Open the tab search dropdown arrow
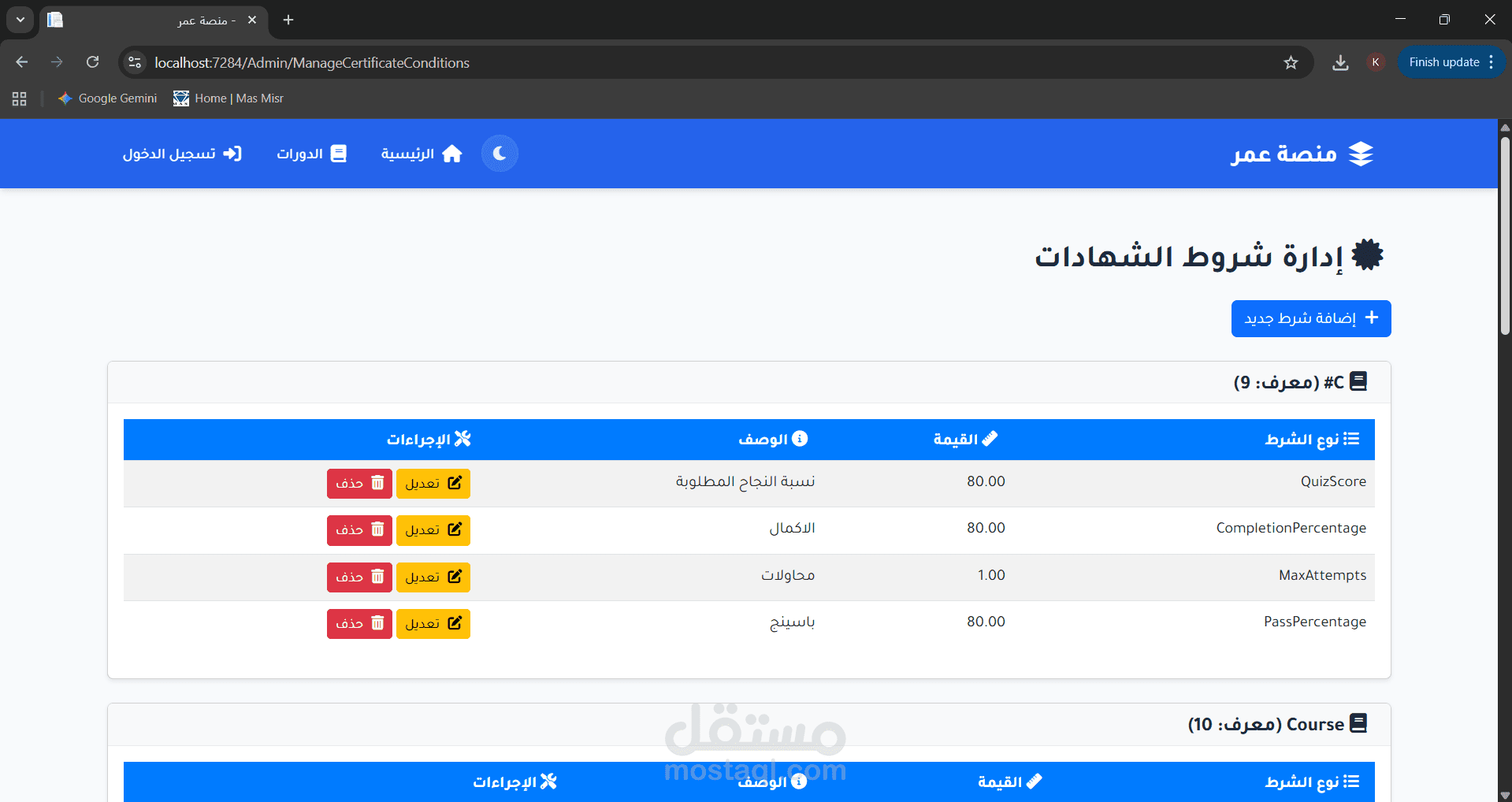This screenshot has width=1512, height=802. [x=20, y=20]
